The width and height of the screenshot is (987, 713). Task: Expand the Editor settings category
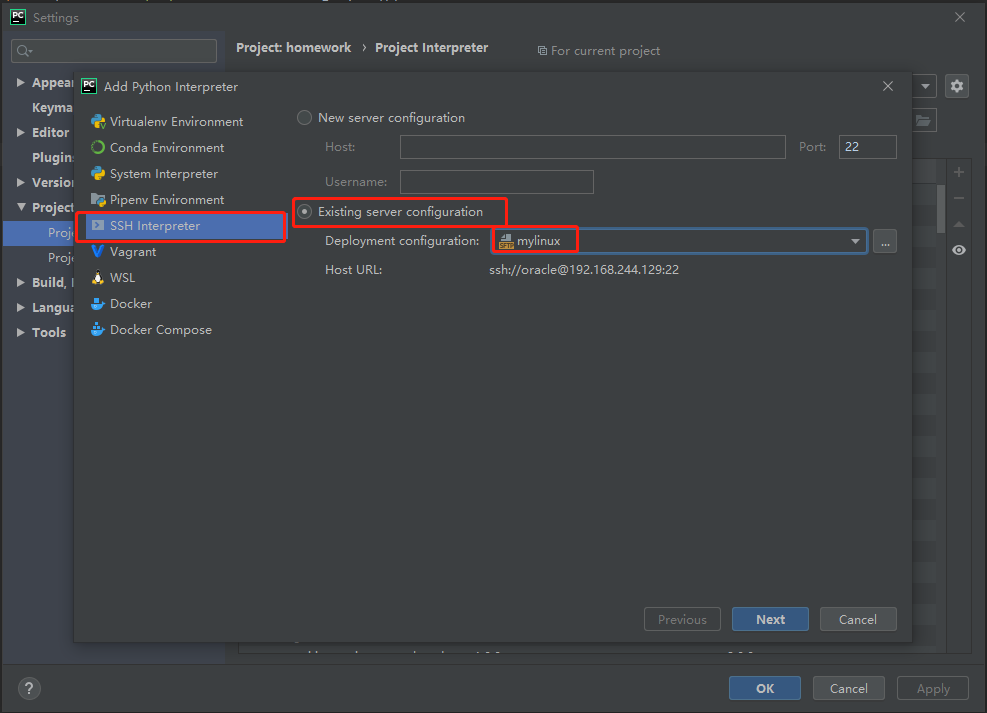21,132
